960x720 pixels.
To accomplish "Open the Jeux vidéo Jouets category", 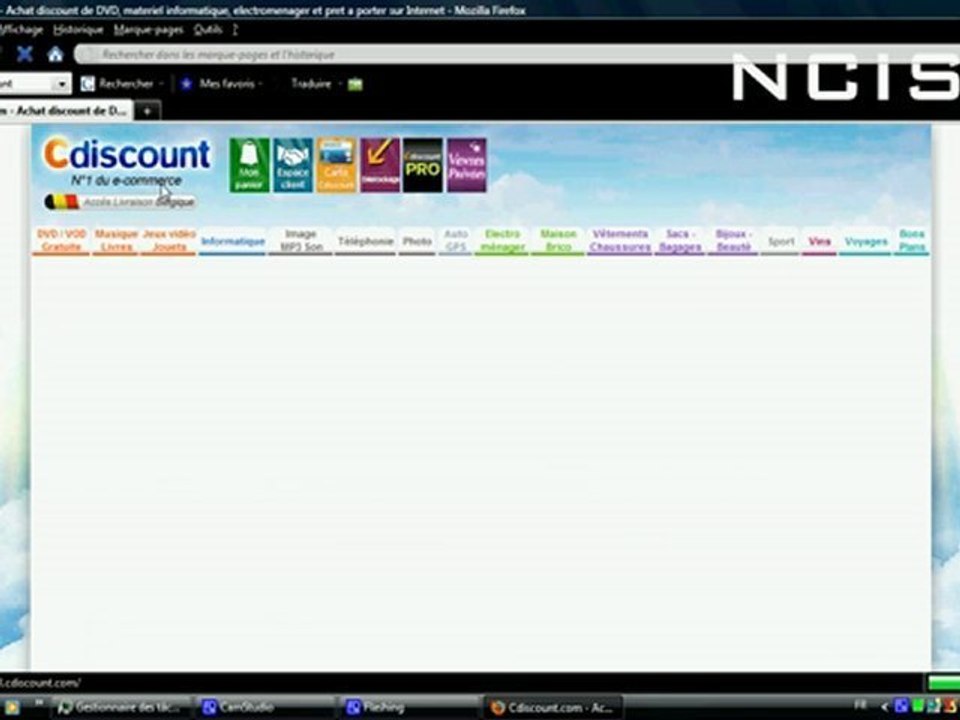I will pos(169,241).
